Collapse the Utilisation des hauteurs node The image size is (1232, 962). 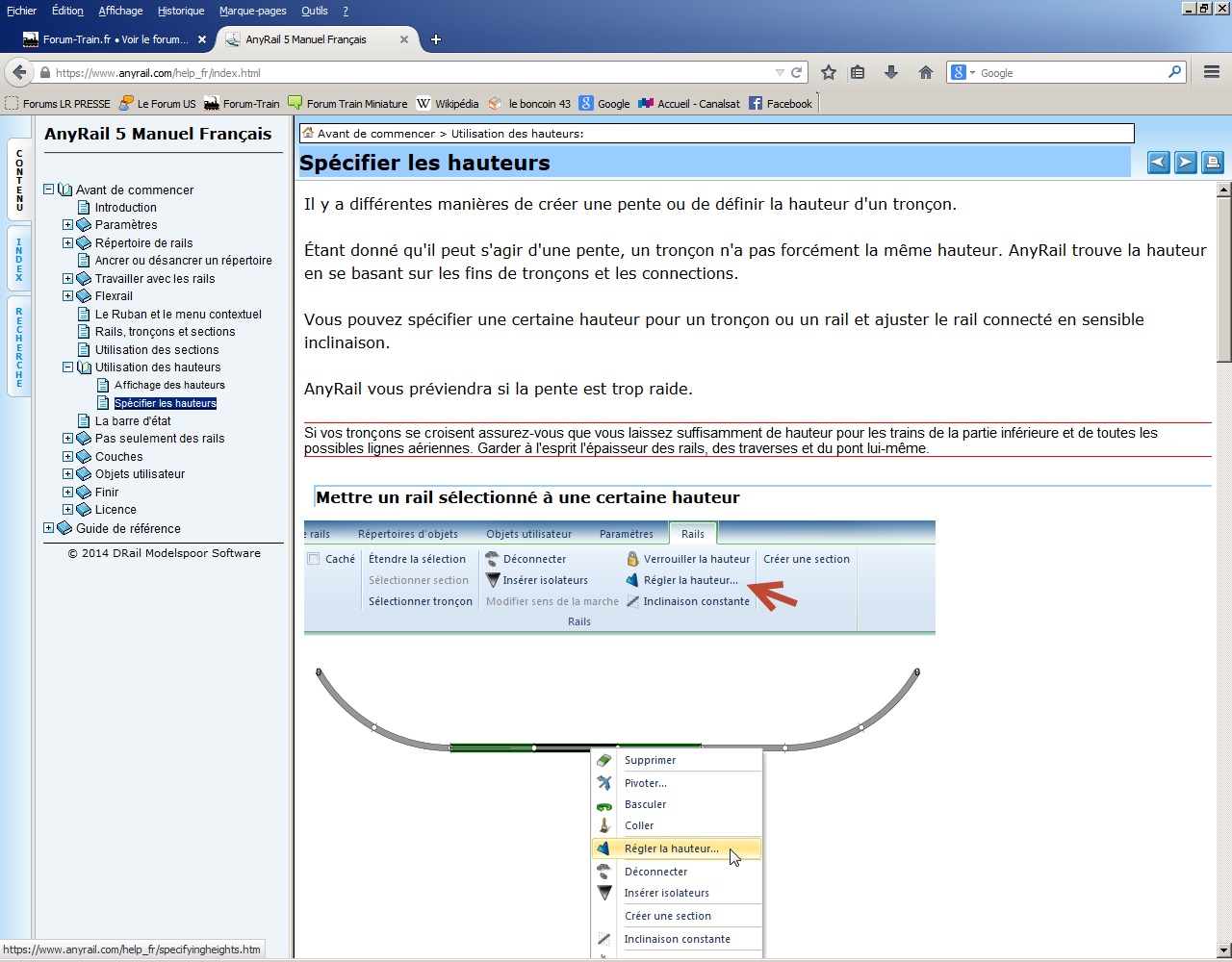coord(68,367)
